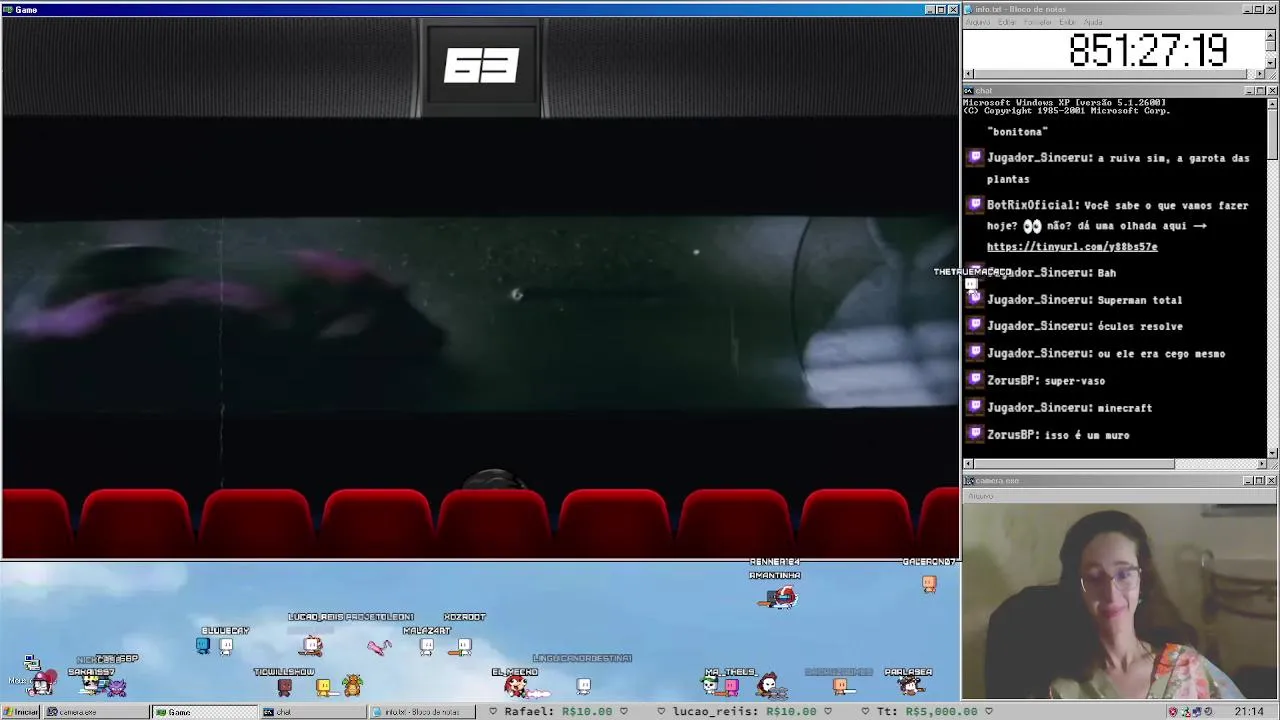
Task: Open the Arquivo menu in camera.exe window
Action: tap(981, 496)
